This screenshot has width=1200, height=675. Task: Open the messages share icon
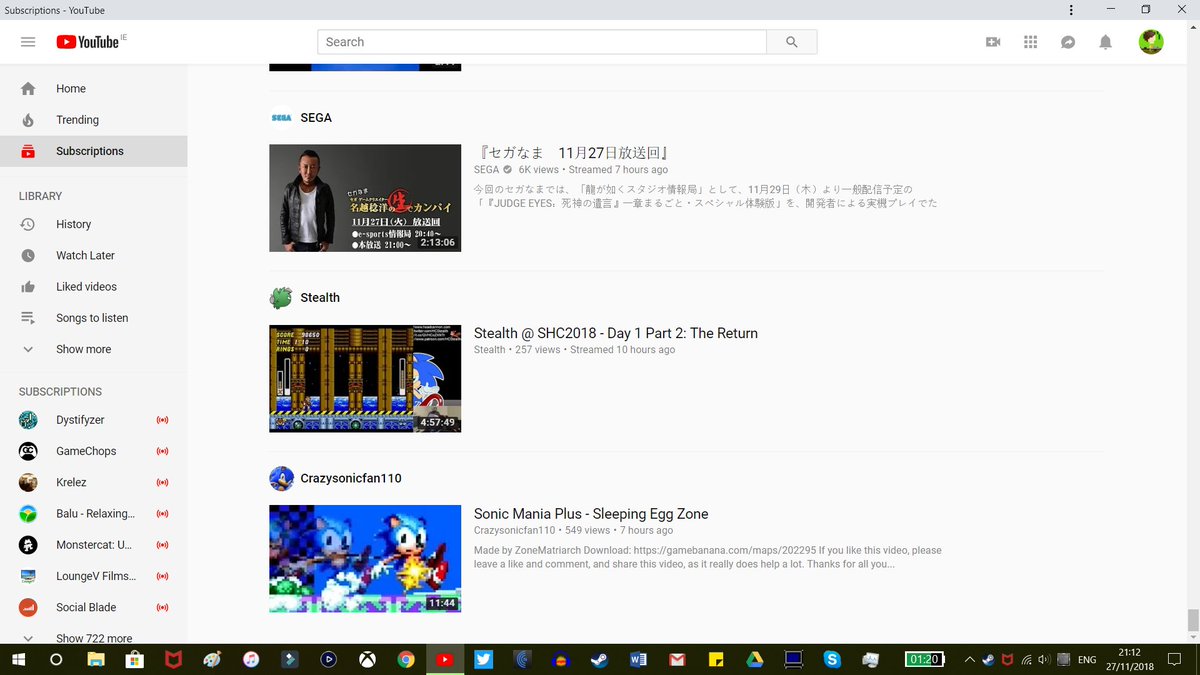(1068, 42)
